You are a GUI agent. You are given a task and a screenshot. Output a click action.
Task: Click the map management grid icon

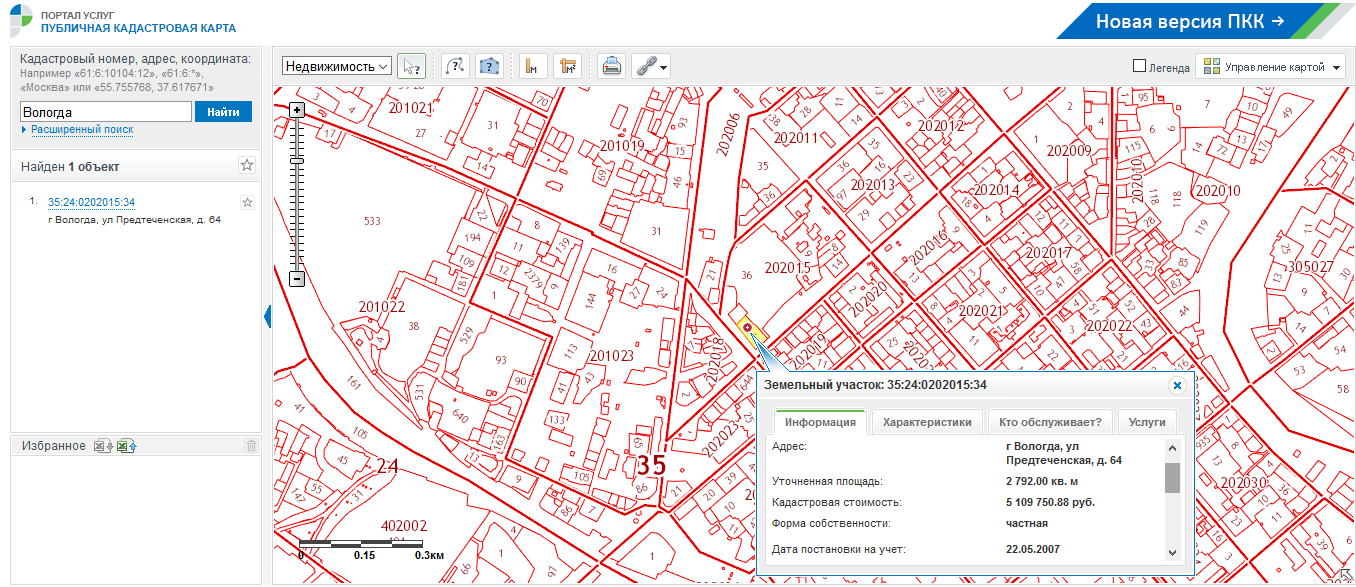pos(1212,67)
